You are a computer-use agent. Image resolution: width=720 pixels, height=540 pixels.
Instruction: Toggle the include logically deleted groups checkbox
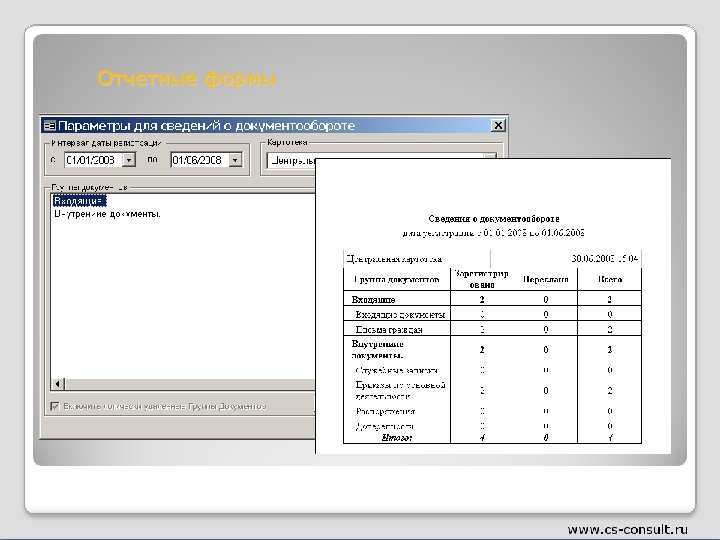pyautogui.click(x=55, y=406)
